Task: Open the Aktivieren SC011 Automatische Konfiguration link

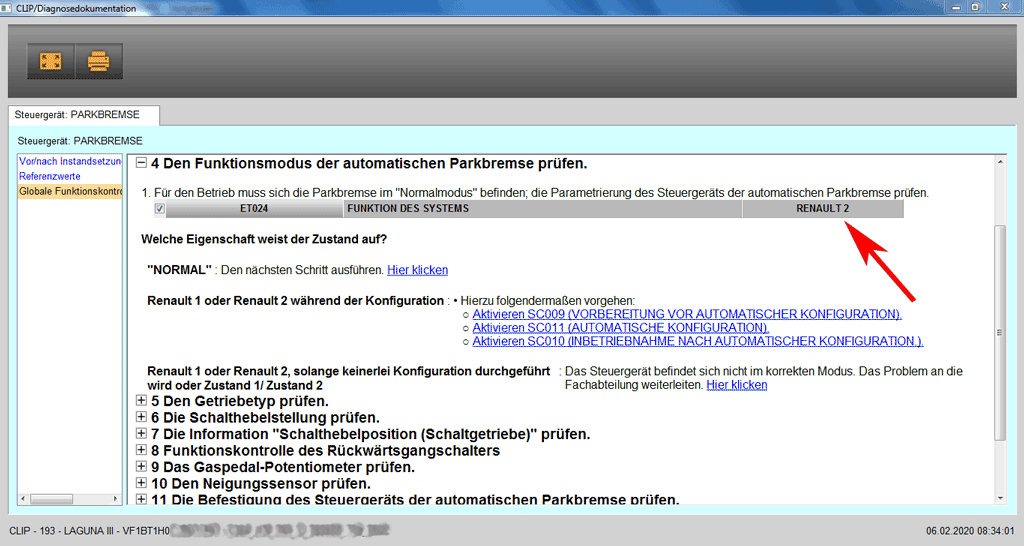Action: tap(620, 328)
